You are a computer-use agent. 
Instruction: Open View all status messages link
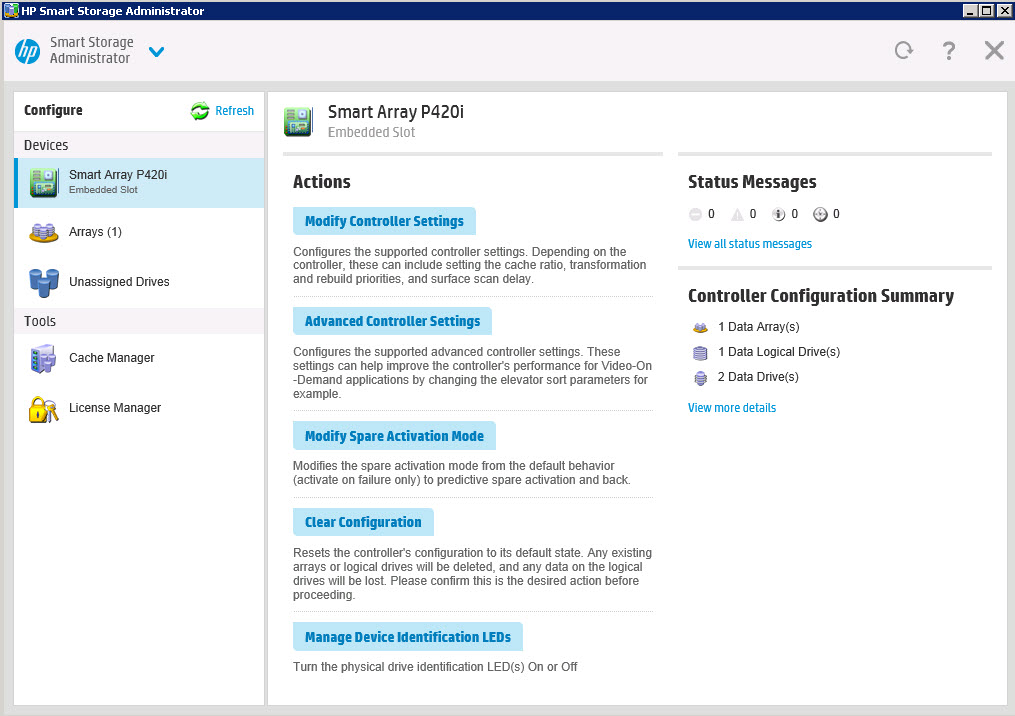tap(750, 243)
